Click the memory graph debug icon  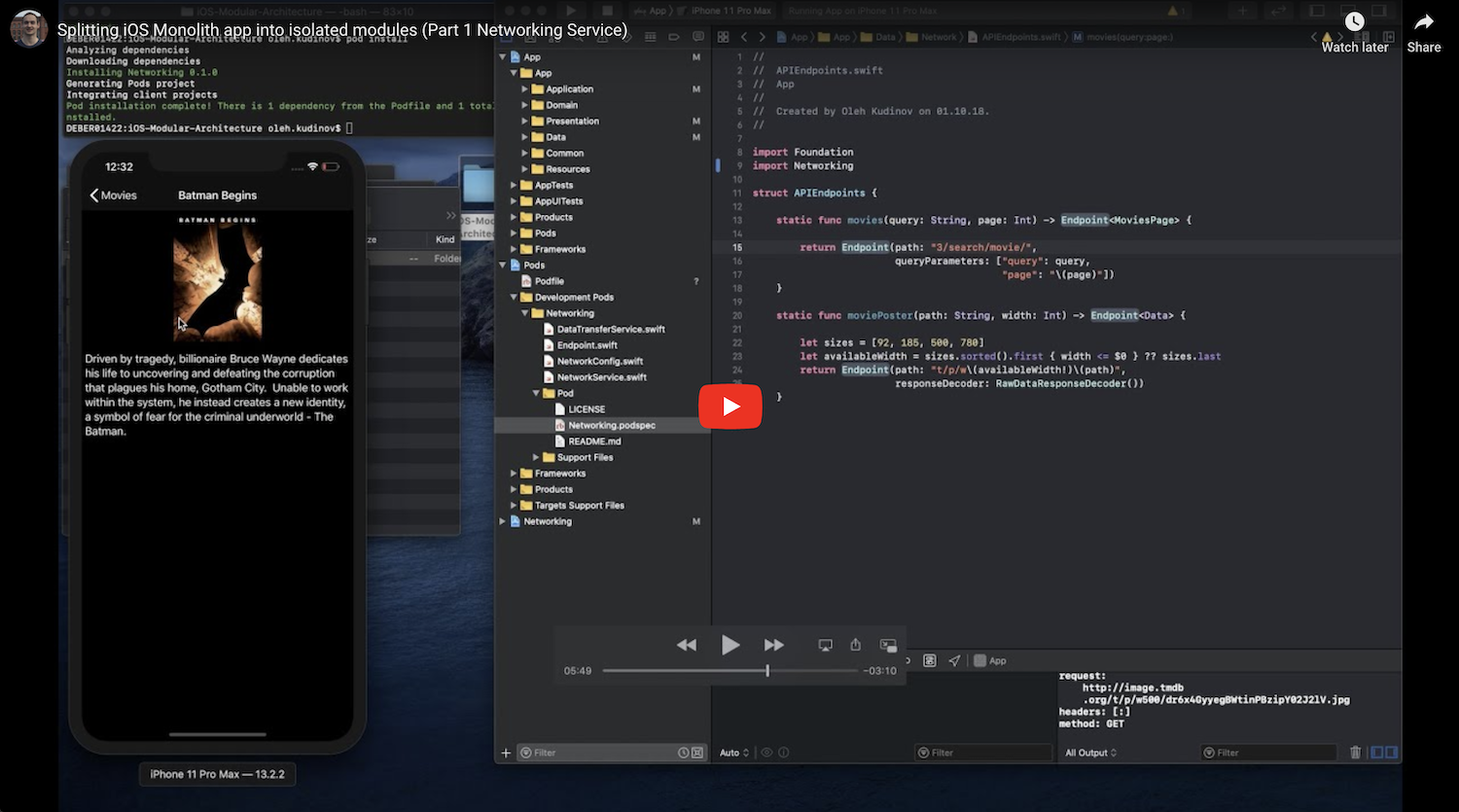[930, 660]
